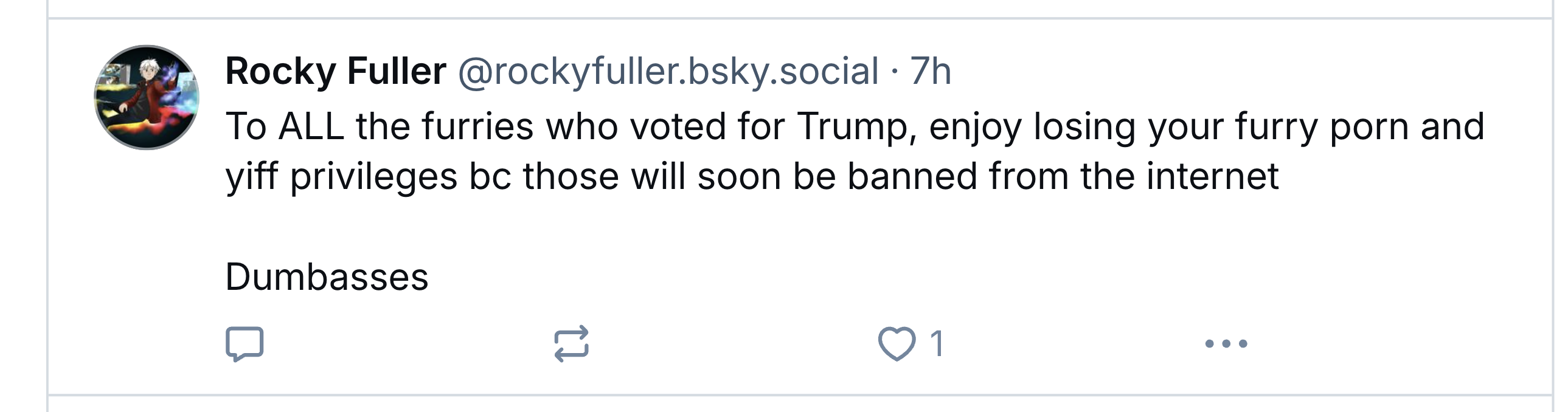Like the post with the heart icon
Image resolution: width=1568 pixels, height=412 pixels.
[897, 344]
